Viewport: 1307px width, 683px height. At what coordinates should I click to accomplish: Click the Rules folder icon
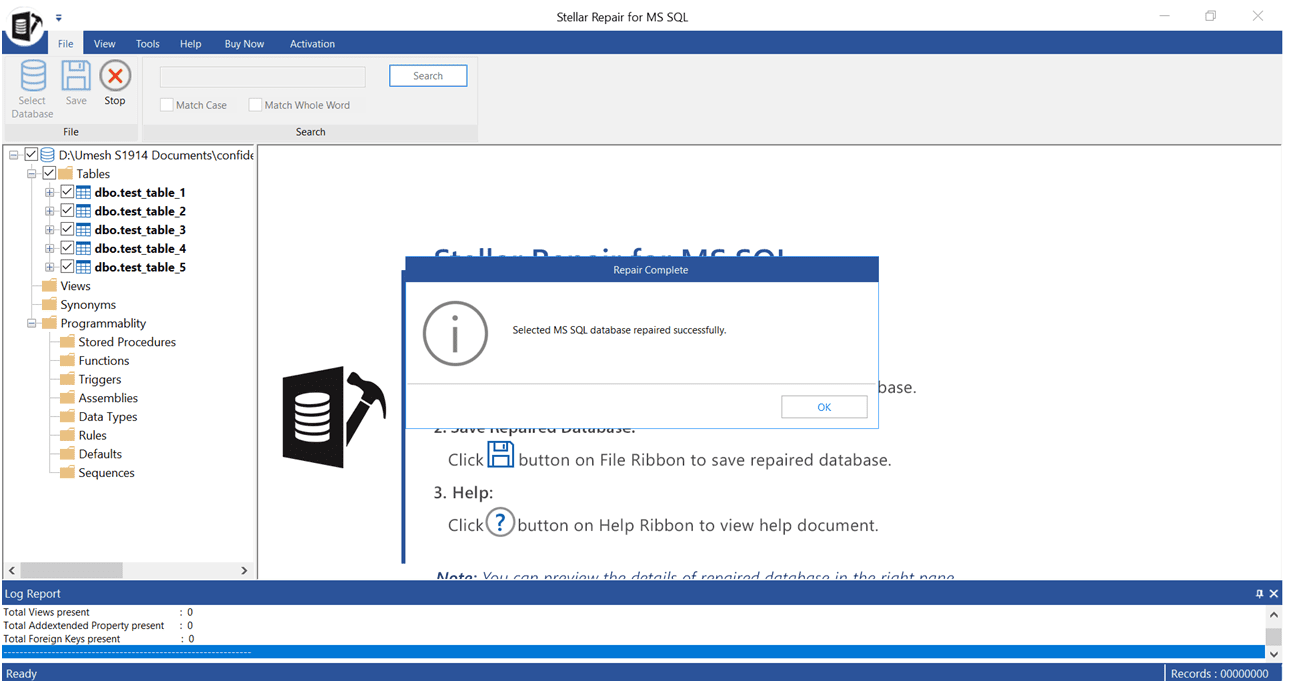[67, 435]
